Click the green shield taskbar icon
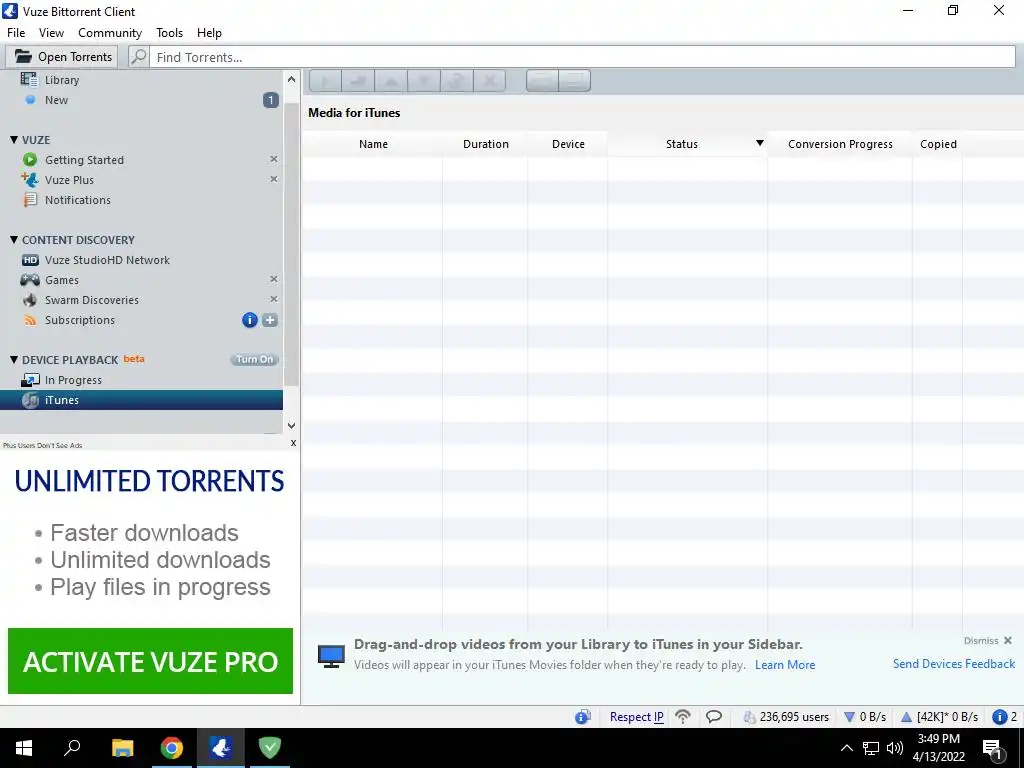1024x768 pixels. pos(270,748)
